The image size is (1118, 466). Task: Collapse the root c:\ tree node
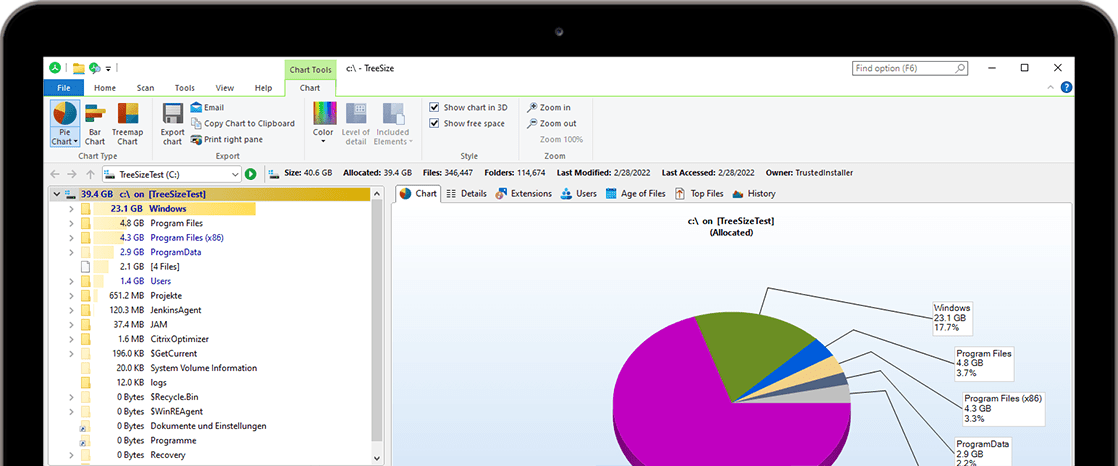point(56,194)
